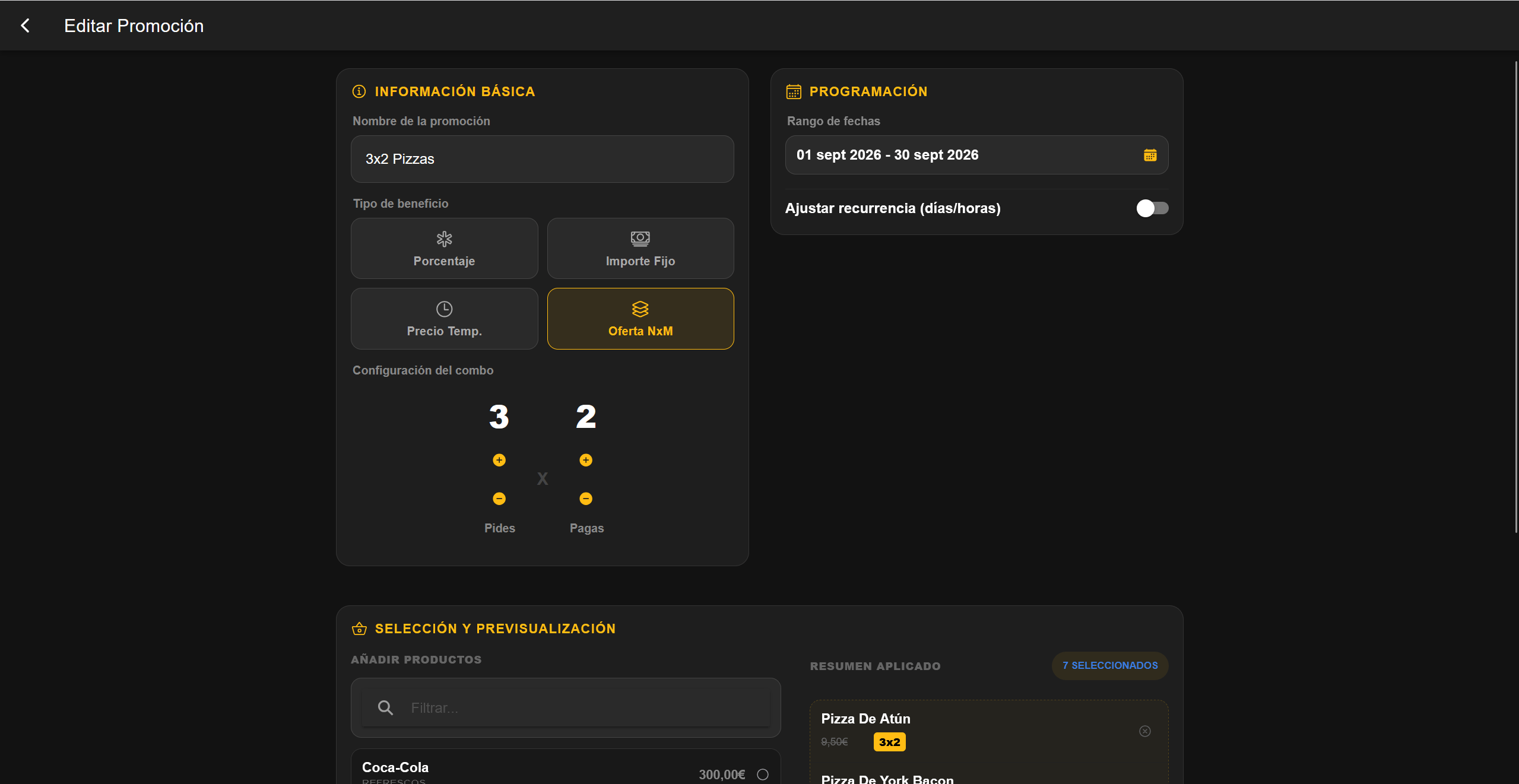1519x784 pixels.
Task: Click the Pides label
Action: click(x=499, y=528)
